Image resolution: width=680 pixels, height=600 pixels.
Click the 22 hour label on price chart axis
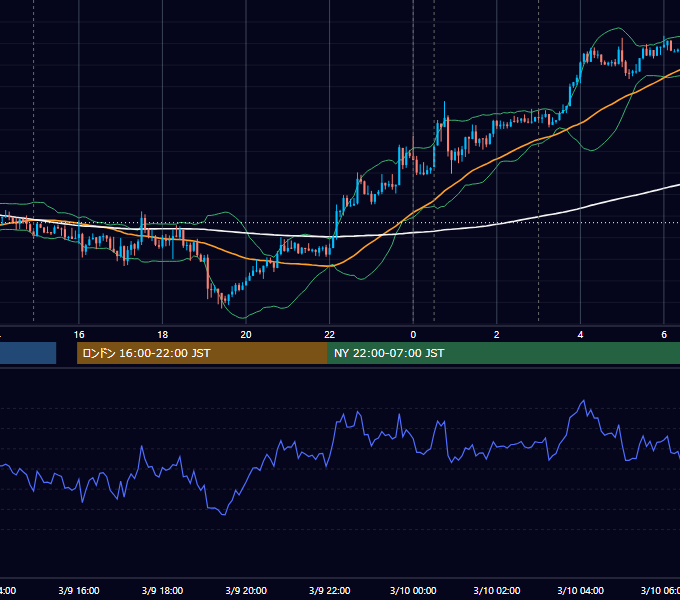330,335
